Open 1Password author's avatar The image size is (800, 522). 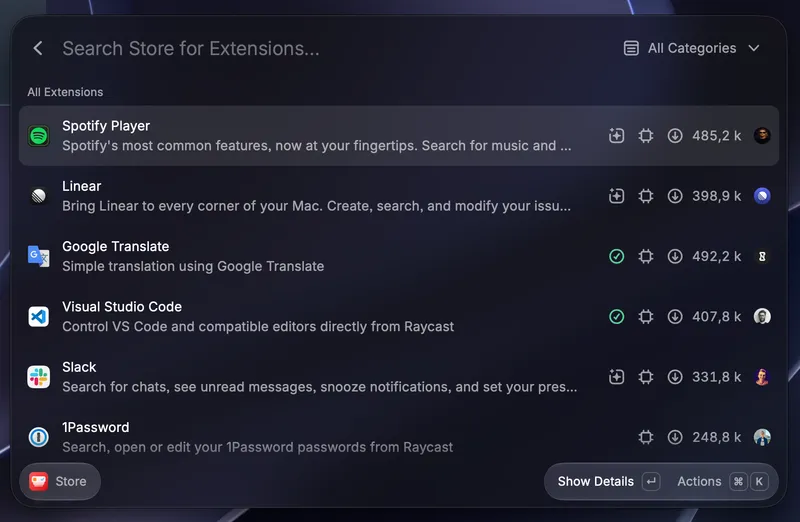click(x=762, y=437)
